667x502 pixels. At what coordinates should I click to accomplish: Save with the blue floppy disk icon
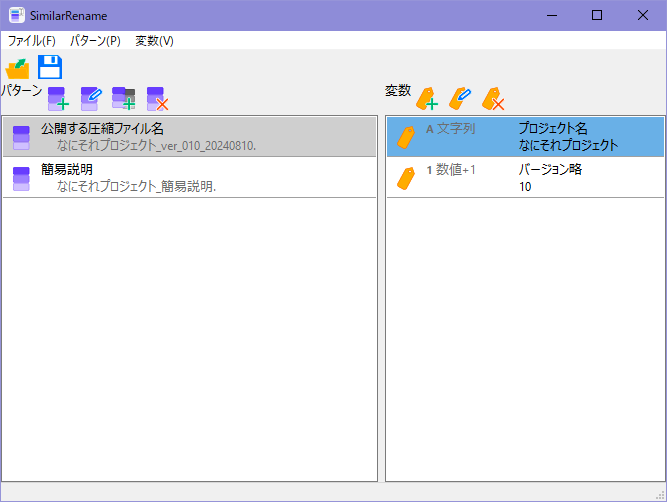50,67
